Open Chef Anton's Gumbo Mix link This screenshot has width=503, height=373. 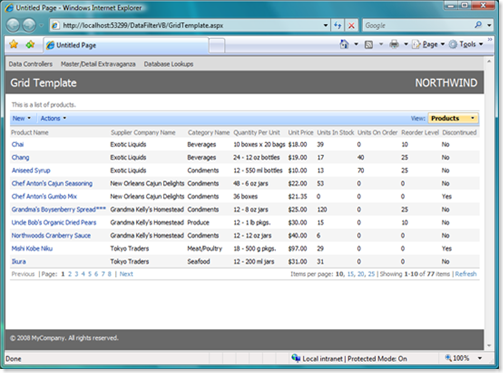44,196
